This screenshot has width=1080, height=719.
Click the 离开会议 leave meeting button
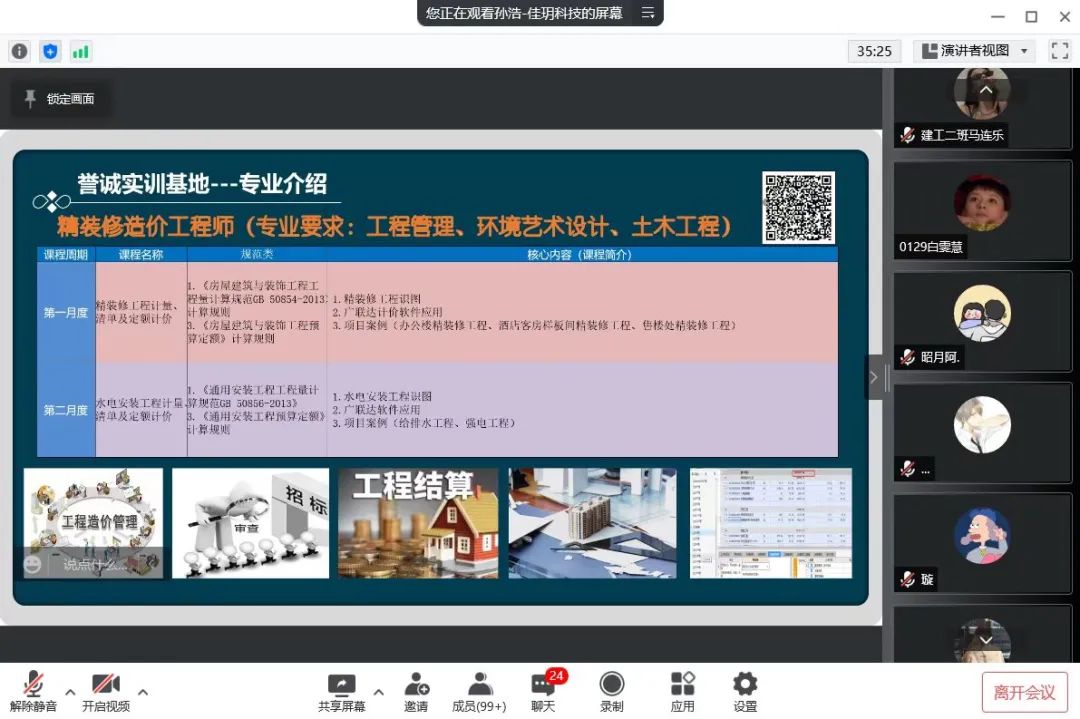click(1024, 692)
